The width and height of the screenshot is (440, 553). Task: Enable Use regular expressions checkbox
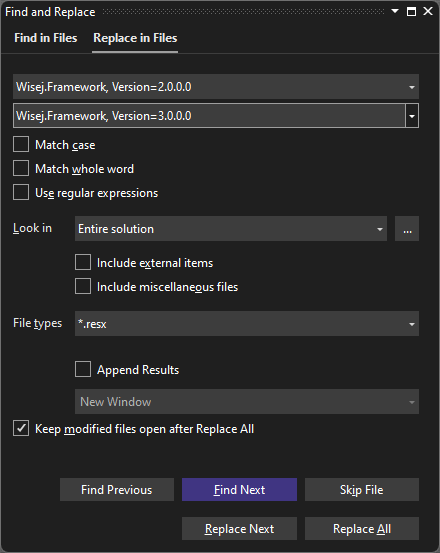coord(21,193)
